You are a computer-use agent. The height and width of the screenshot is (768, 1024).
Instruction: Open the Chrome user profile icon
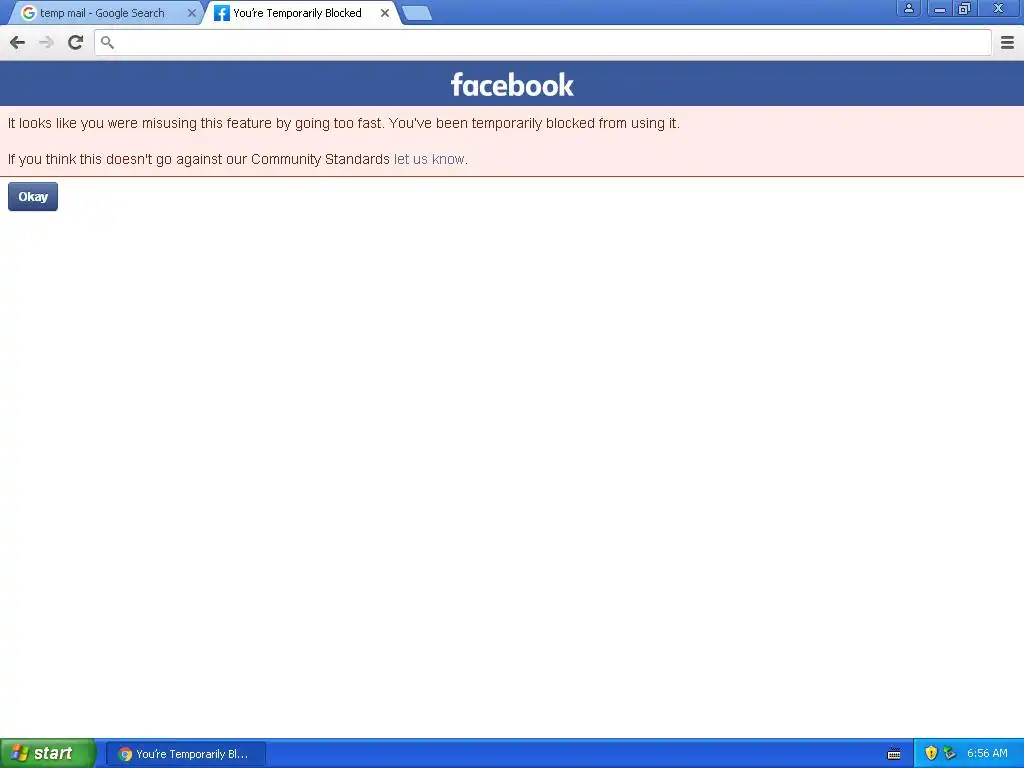[908, 8]
